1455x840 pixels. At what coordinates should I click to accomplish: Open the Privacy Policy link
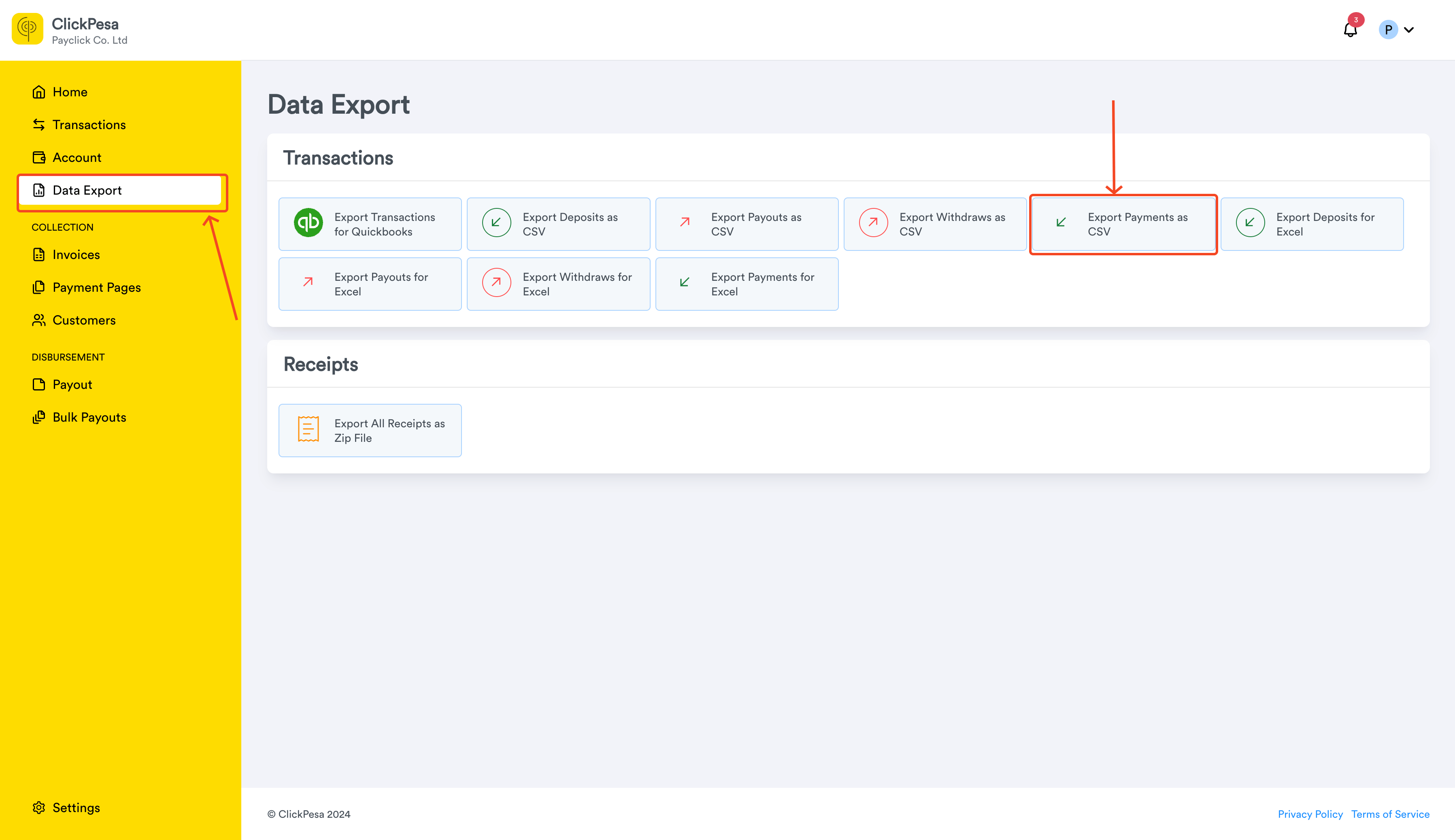click(x=1310, y=814)
